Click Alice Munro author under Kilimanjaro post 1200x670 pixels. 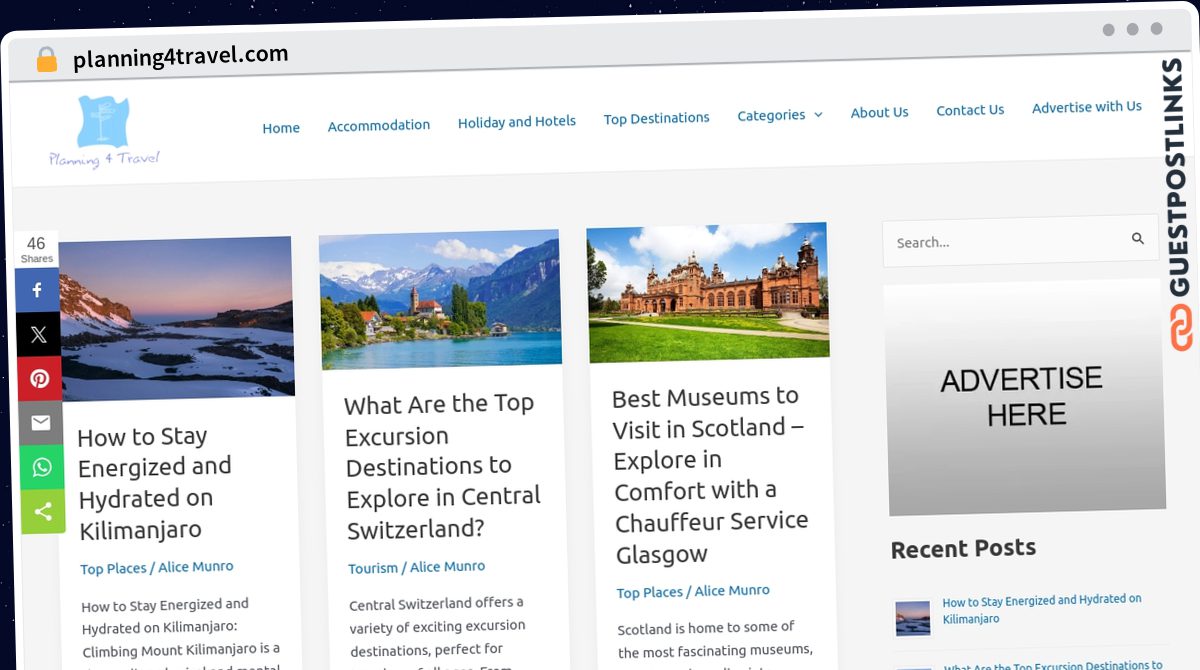click(196, 566)
